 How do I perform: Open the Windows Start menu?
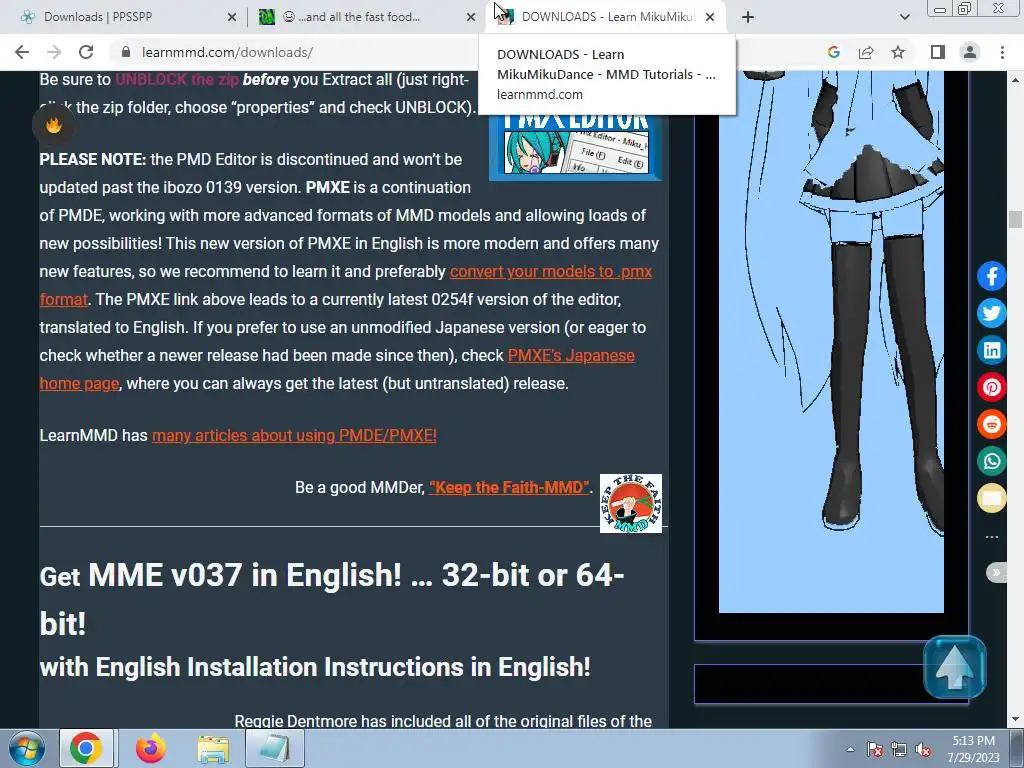[x=26, y=748]
